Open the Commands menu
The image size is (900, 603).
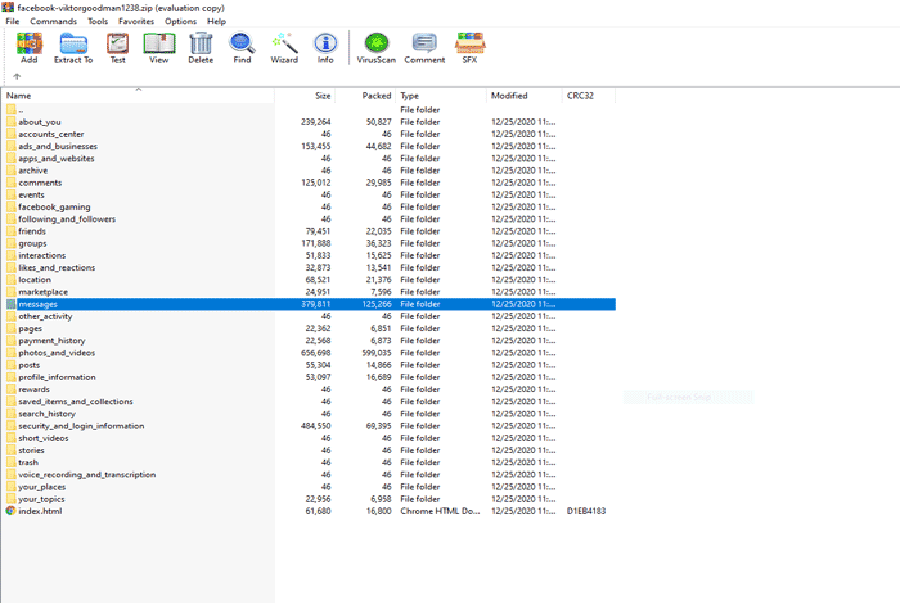(x=53, y=21)
